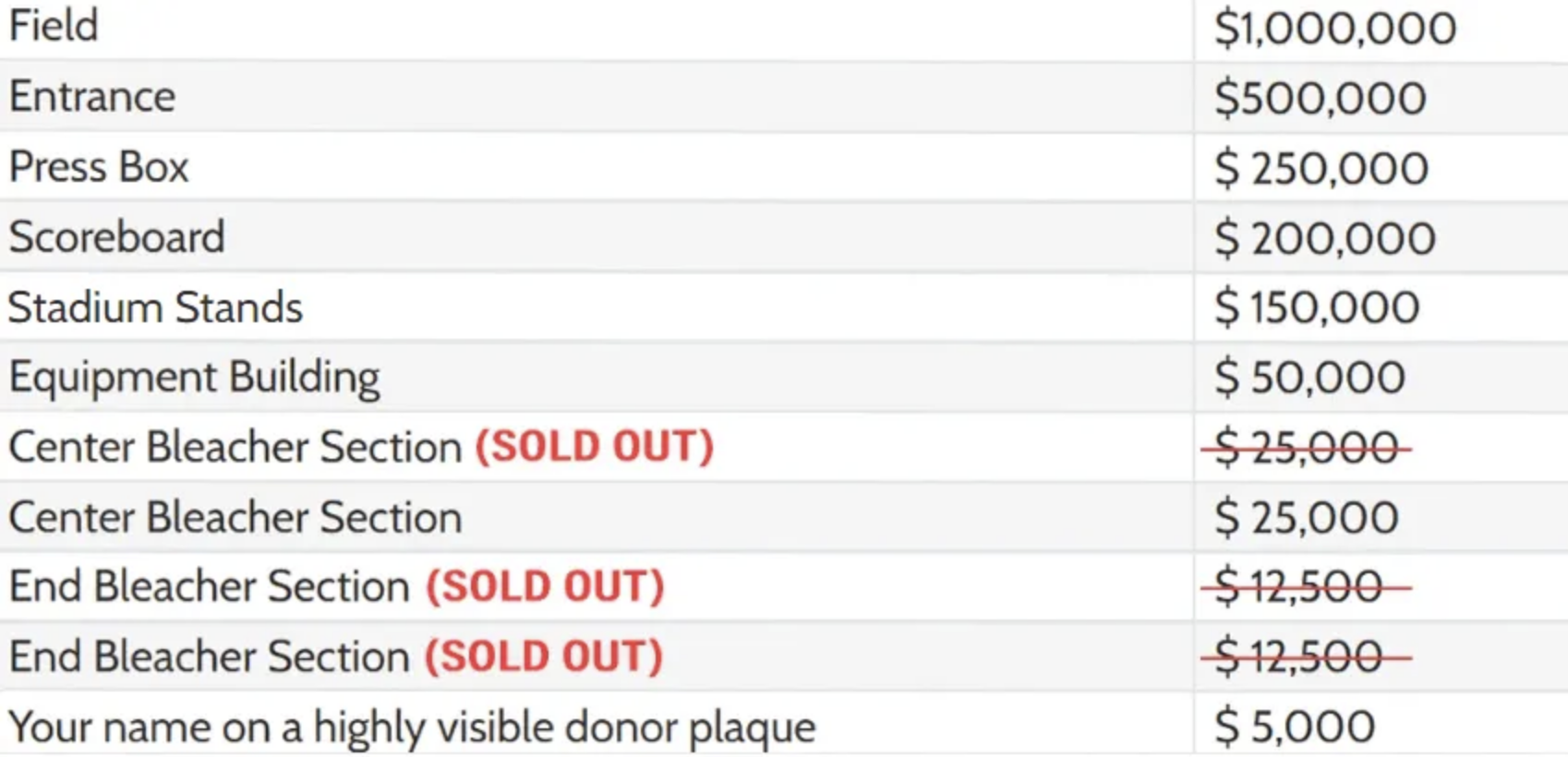
Task: Select the $1,000,000 price
Action: coord(1334,29)
